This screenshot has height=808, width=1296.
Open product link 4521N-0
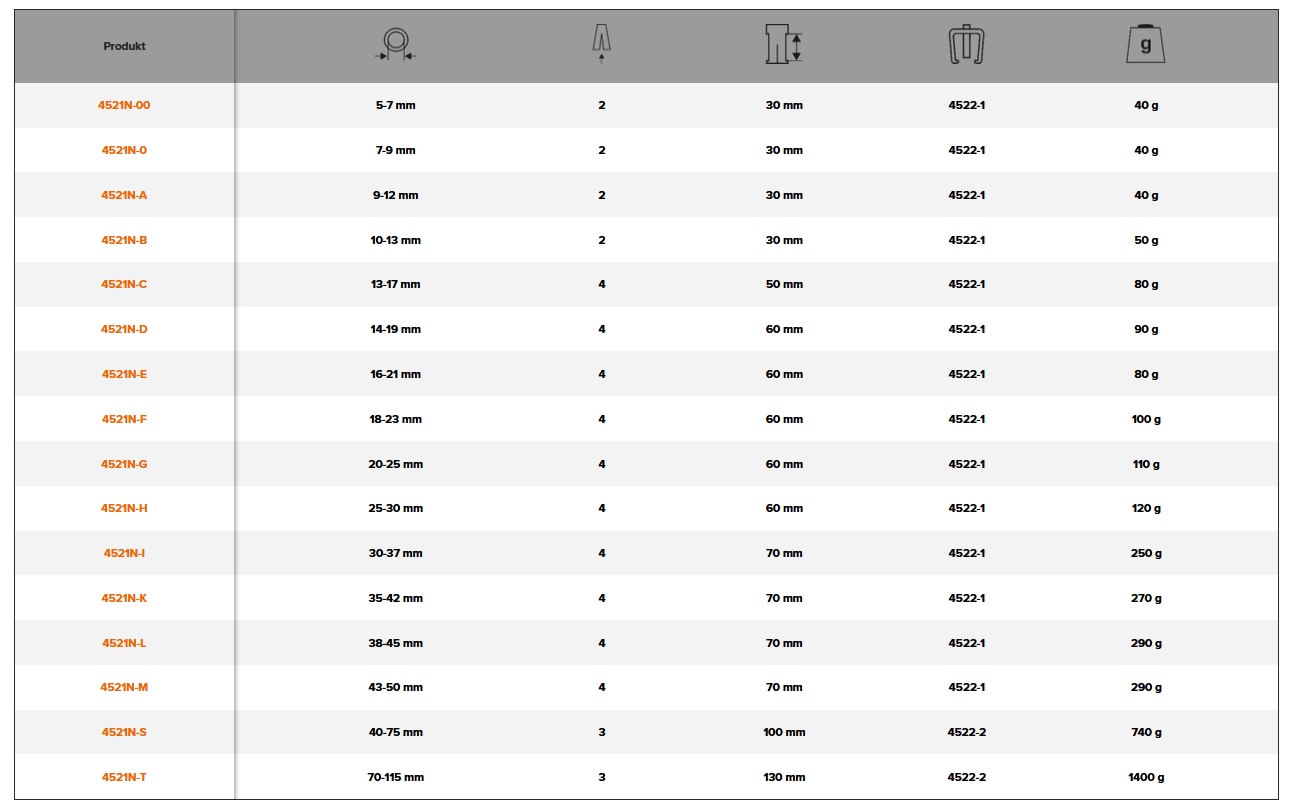pos(124,150)
